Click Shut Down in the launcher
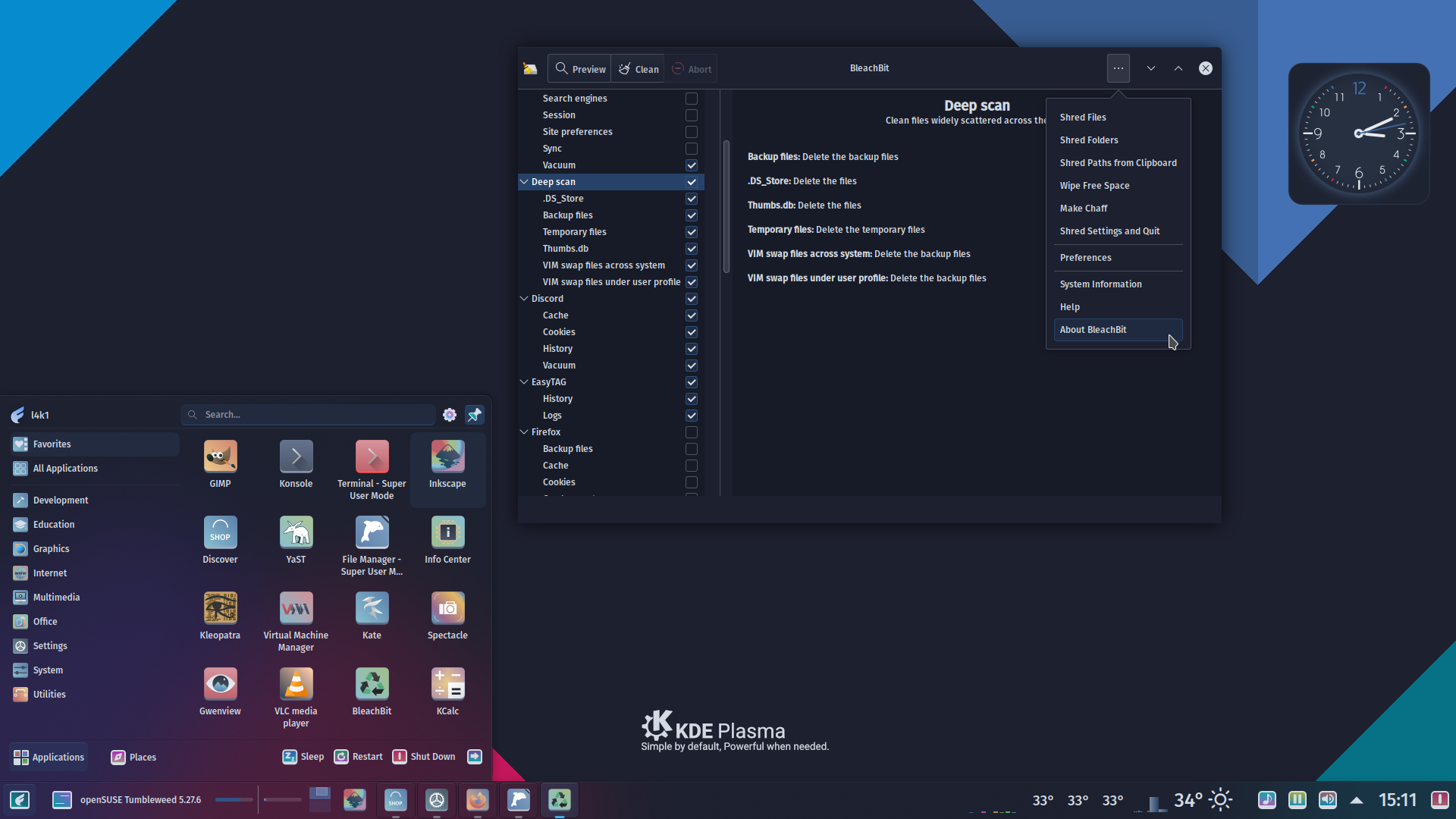 [424, 757]
